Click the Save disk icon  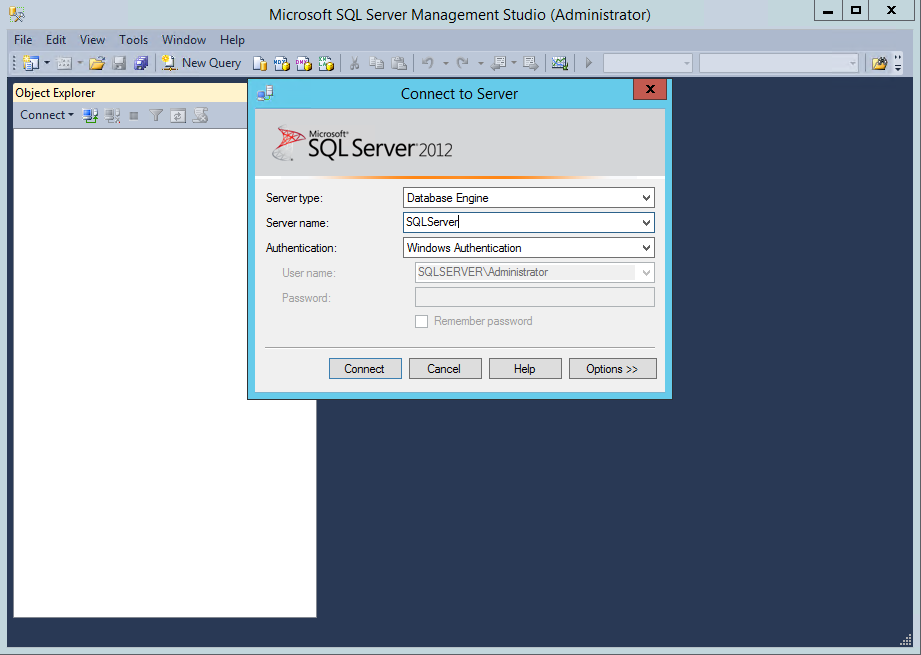[119, 63]
